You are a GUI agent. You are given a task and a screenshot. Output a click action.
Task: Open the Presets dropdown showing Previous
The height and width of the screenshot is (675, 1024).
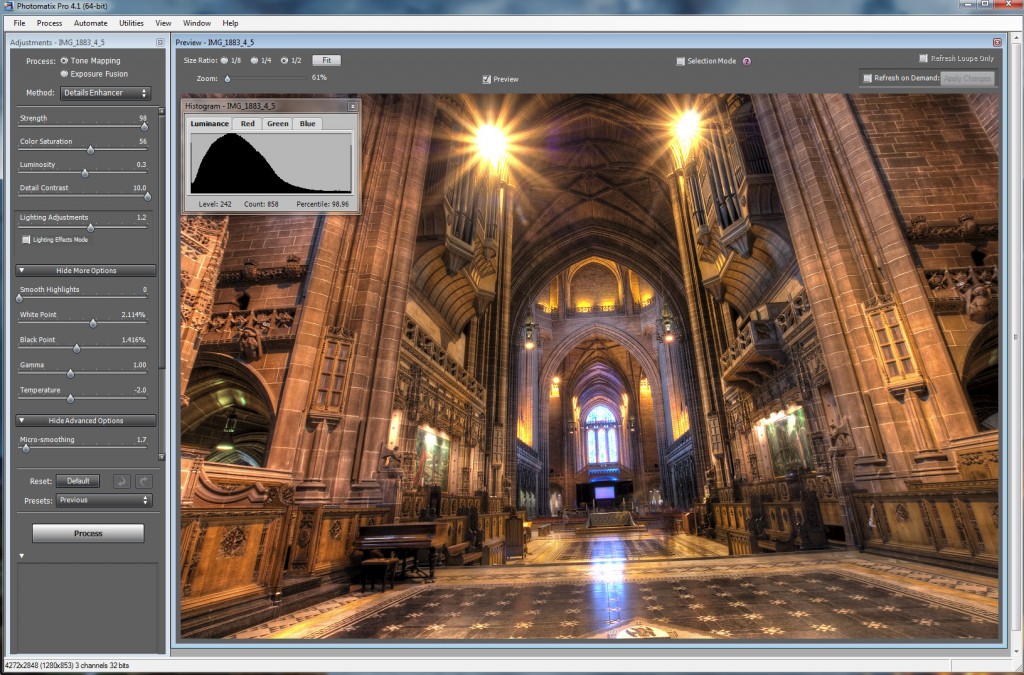point(104,500)
